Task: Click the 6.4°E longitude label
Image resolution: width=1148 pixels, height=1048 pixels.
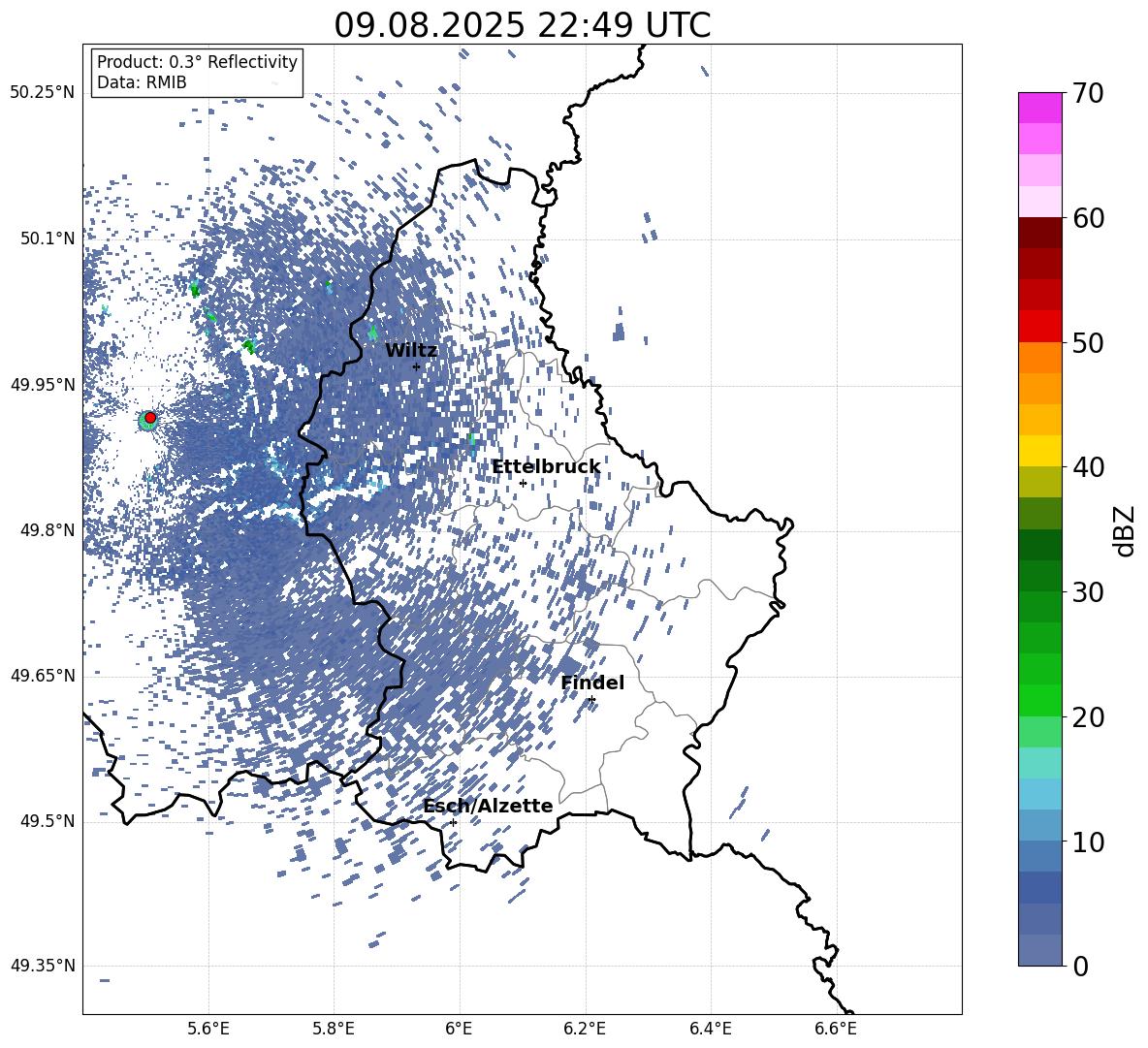Action: point(710,1029)
